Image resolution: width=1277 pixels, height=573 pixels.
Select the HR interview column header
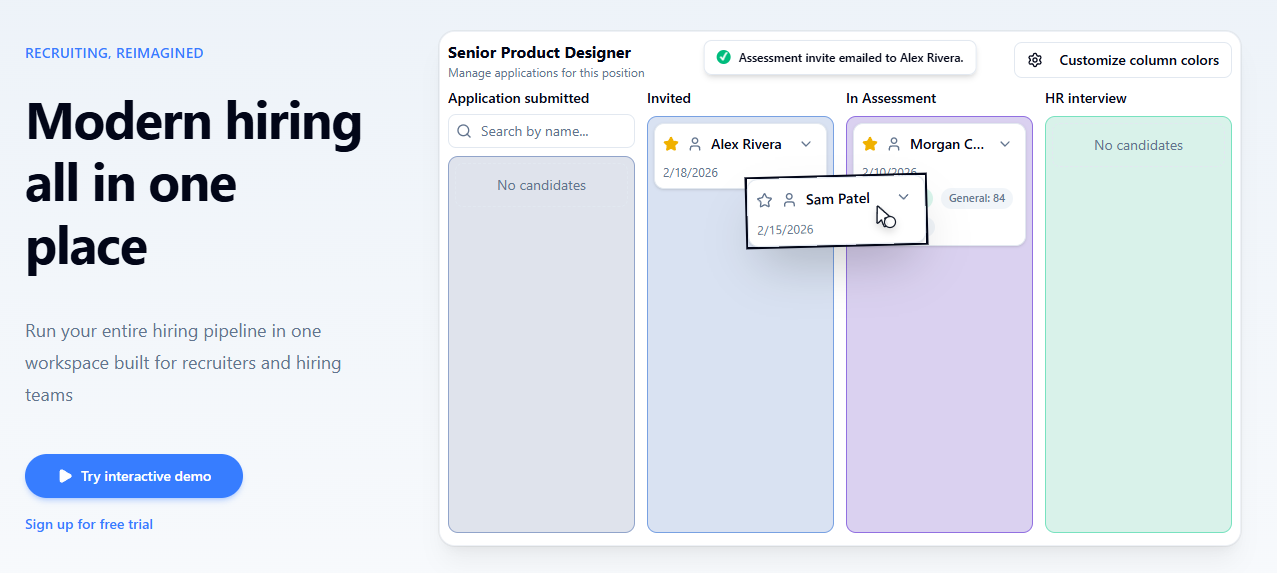coord(1086,98)
